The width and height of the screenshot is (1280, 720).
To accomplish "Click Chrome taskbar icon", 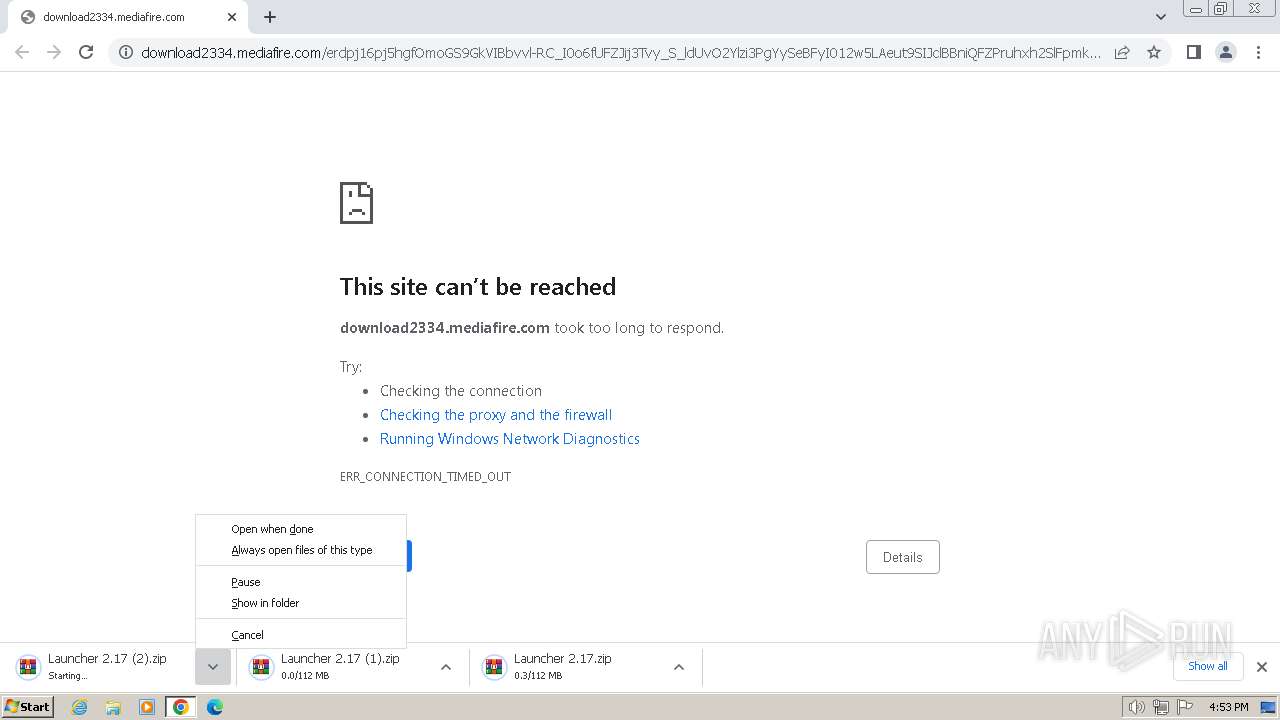I will click(181, 707).
